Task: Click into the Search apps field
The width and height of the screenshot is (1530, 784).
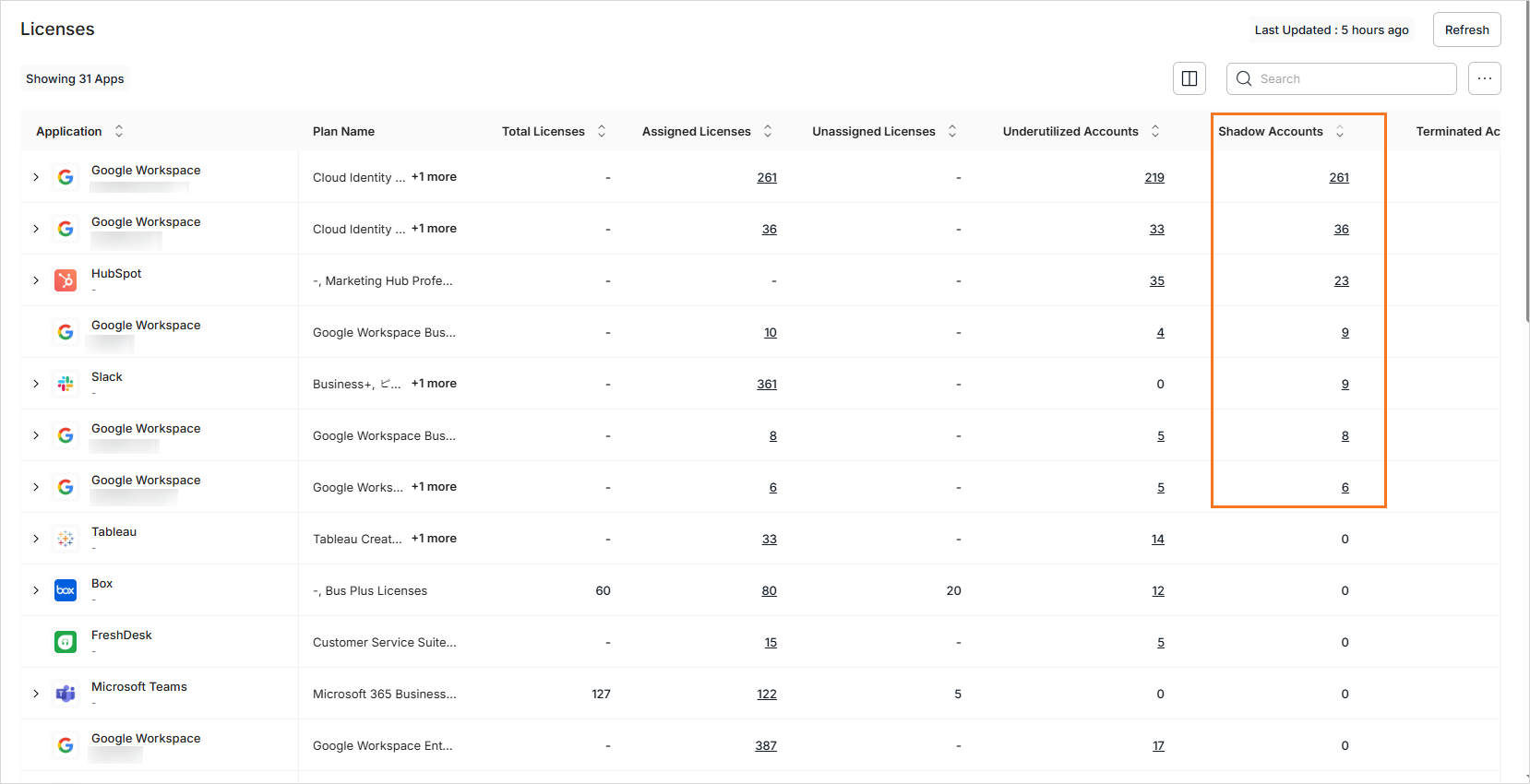Action: (x=1341, y=78)
